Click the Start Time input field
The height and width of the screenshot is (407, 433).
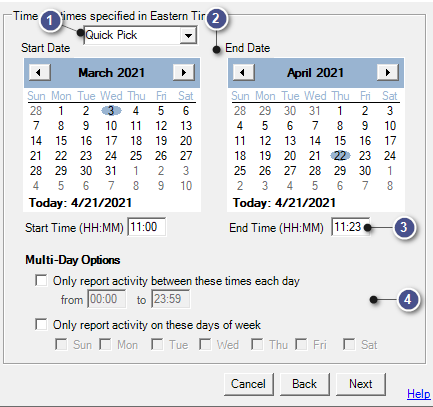(x=147, y=227)
